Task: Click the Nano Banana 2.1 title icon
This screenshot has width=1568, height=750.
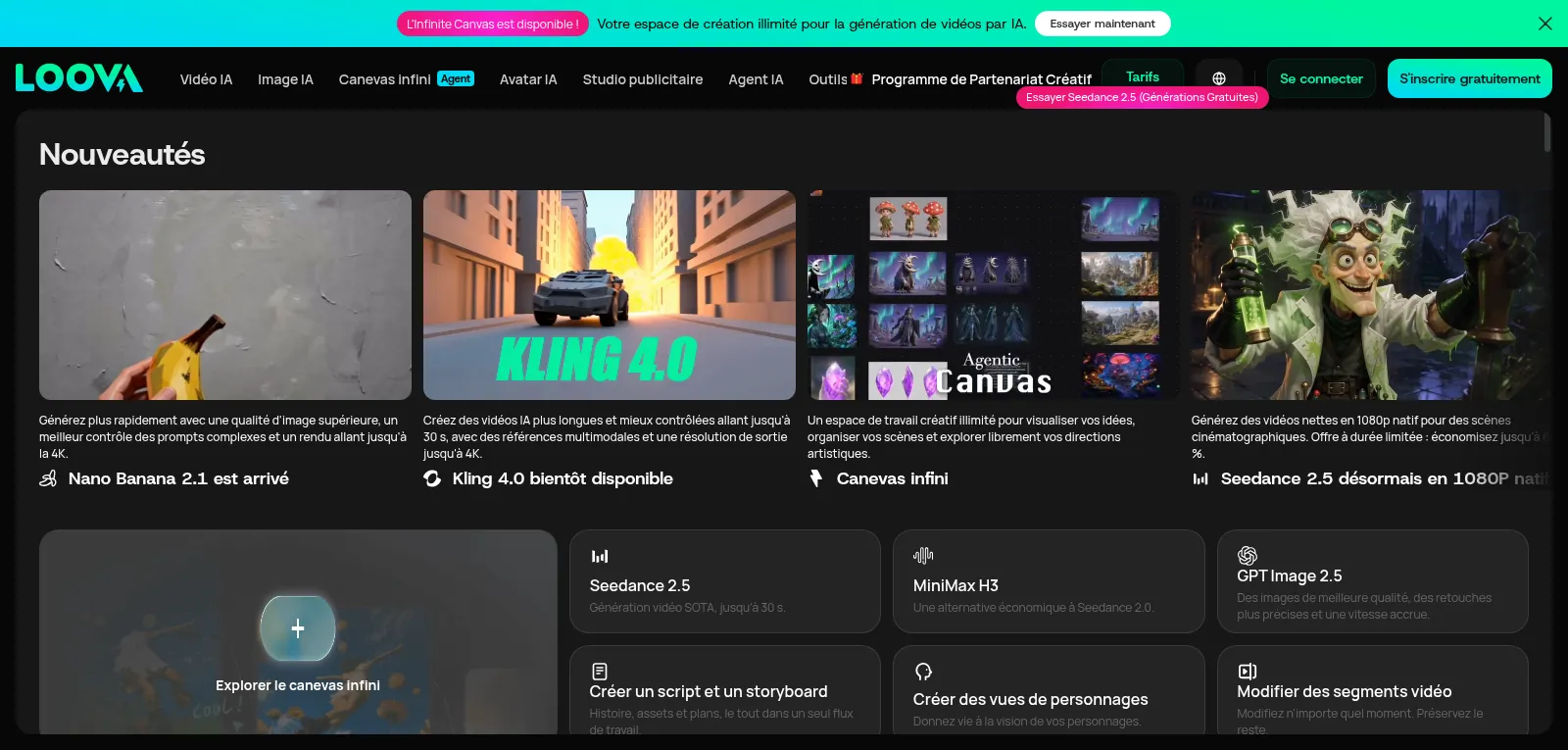Action: click(48, 478)
